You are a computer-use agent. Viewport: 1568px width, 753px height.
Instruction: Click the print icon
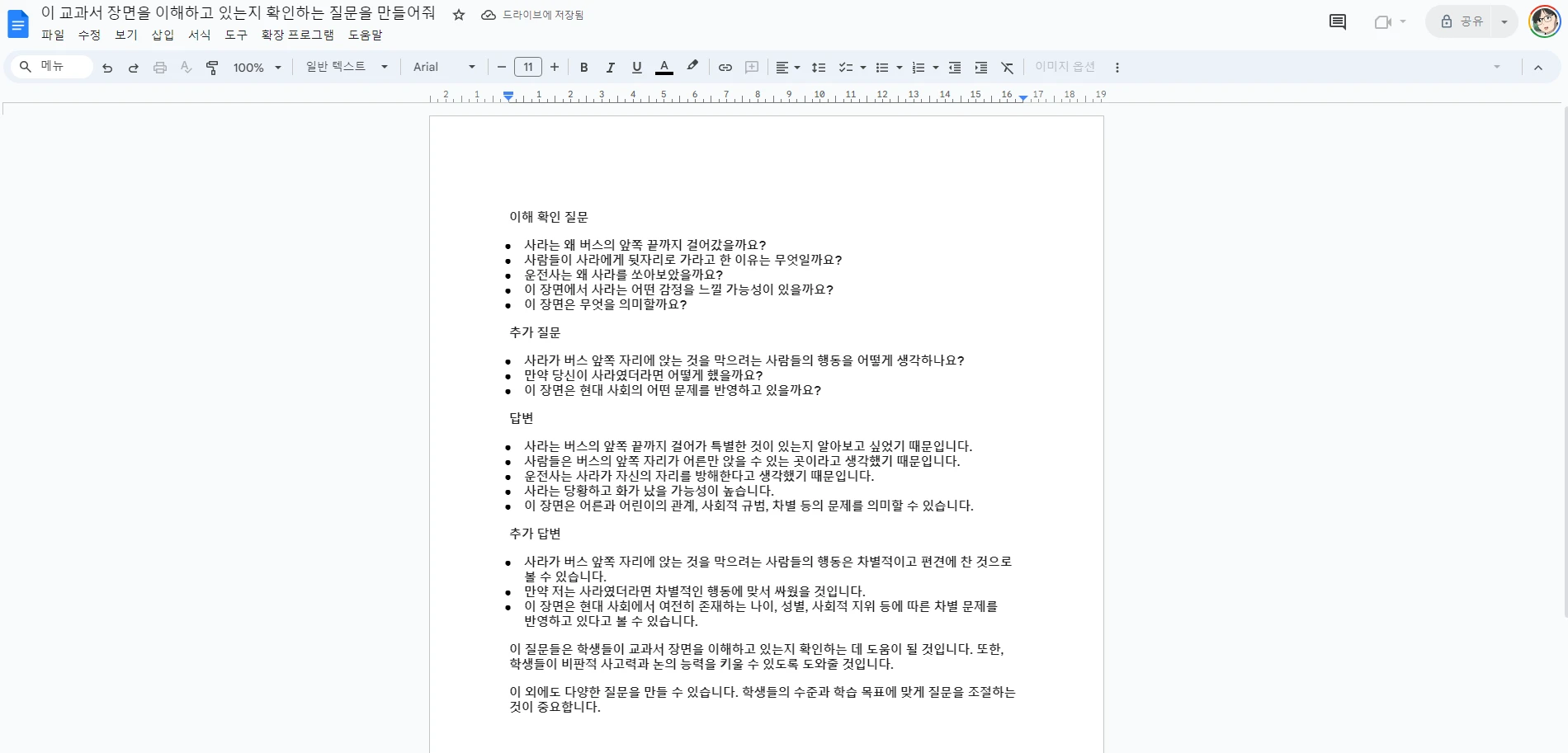click(x=160, y=68)
